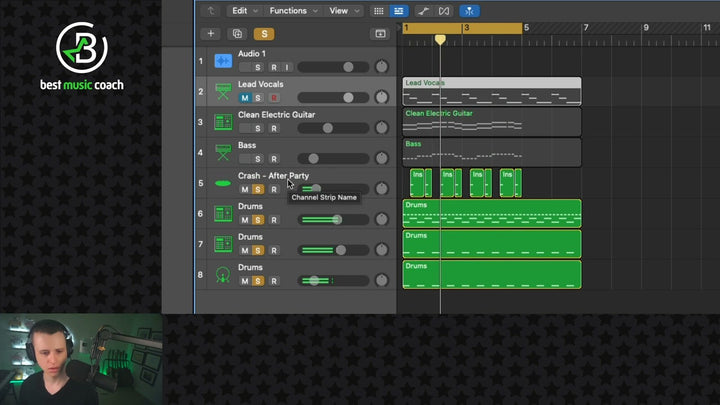
Task: Select the Crash cymbal track icon
Action: click(x=223, y=183)
